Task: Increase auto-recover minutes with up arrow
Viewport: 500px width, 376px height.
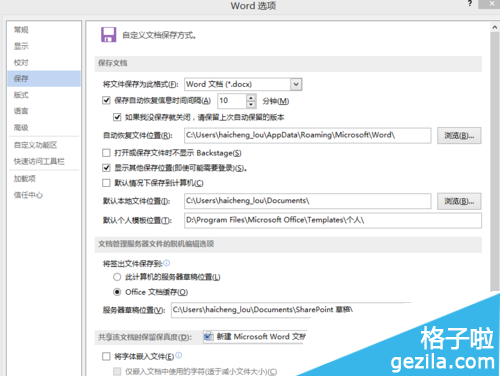Action: (251, 97)
